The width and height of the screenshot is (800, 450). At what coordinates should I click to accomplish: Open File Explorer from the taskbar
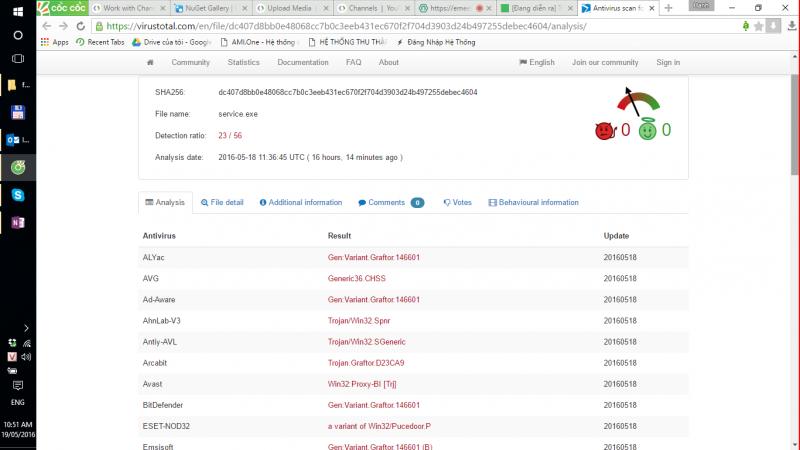(x=12, y=85)
